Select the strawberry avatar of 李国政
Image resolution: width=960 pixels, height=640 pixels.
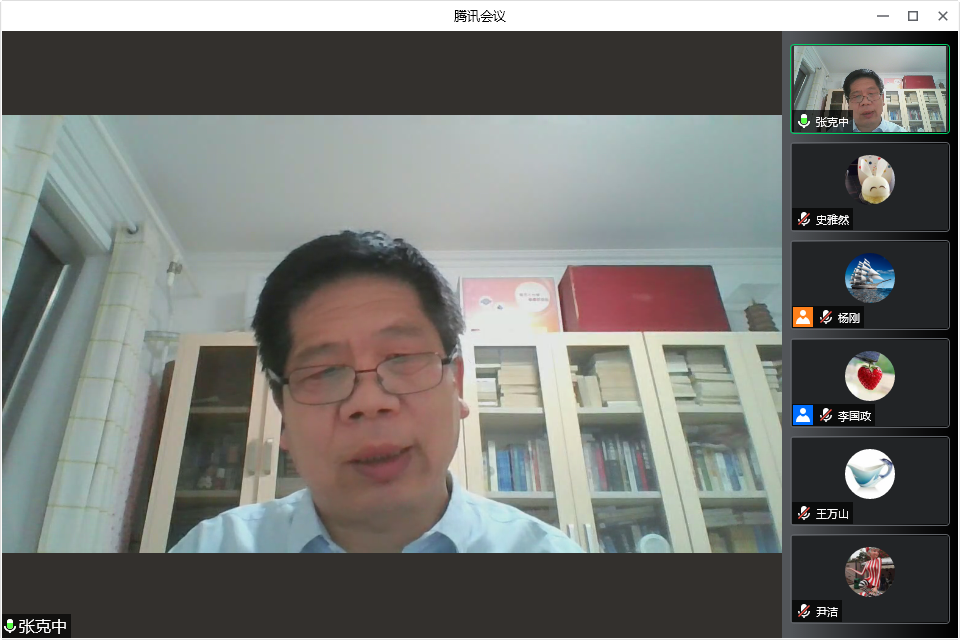pyautogui.click(x=870, y=376)
